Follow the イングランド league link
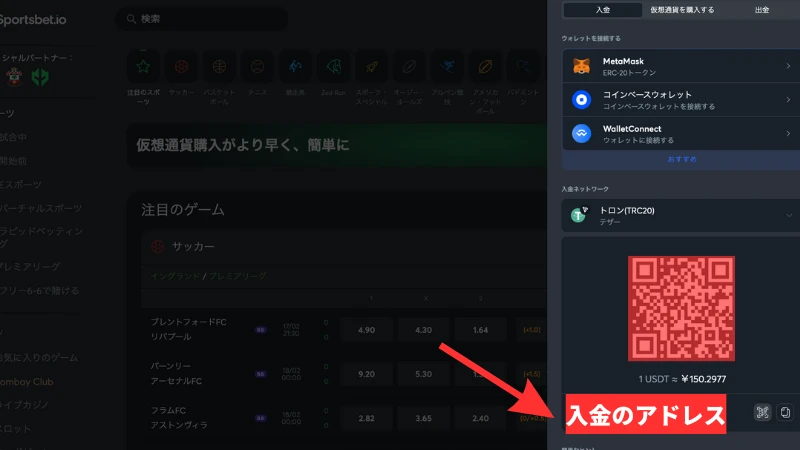 [x=175, y=276]
